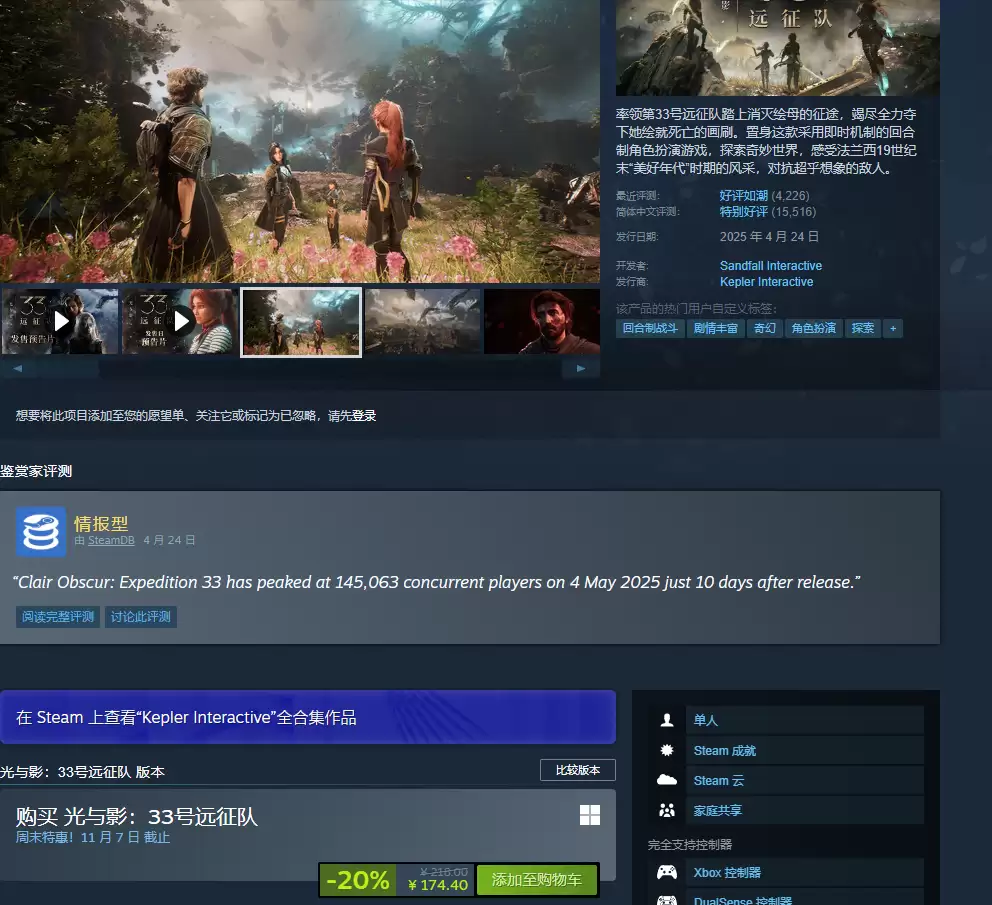Open the 比较版本 compare editions button
The width and height of the screenshot is (992, 905).
[x=577, y=770]
